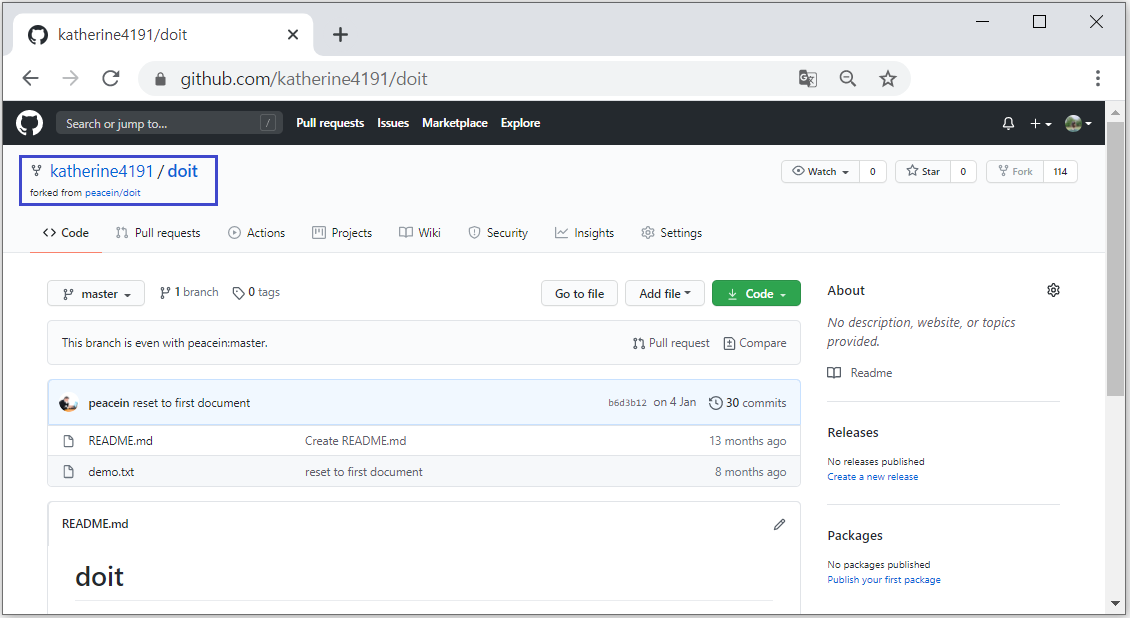Open the README.md file

[120, 441]
